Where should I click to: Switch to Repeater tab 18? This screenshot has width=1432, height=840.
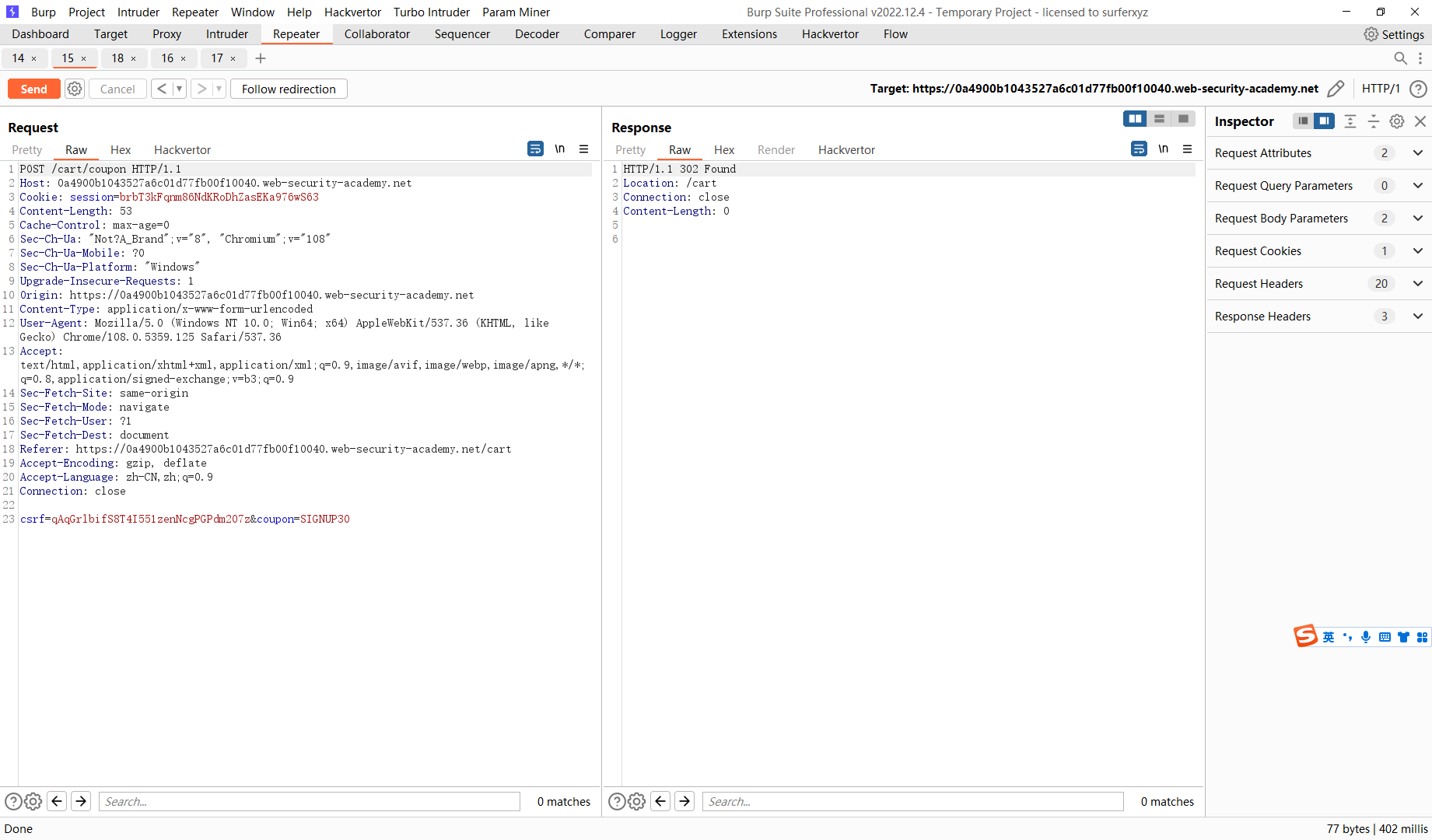(x=117, y=58)
